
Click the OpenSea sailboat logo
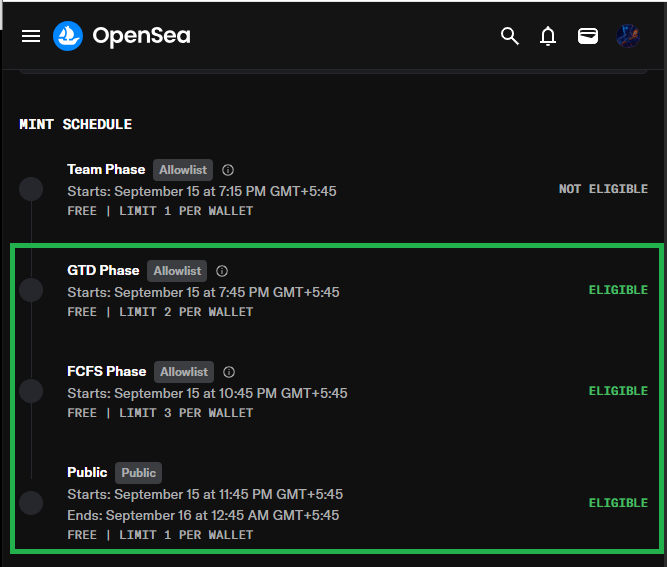(68, 36)
